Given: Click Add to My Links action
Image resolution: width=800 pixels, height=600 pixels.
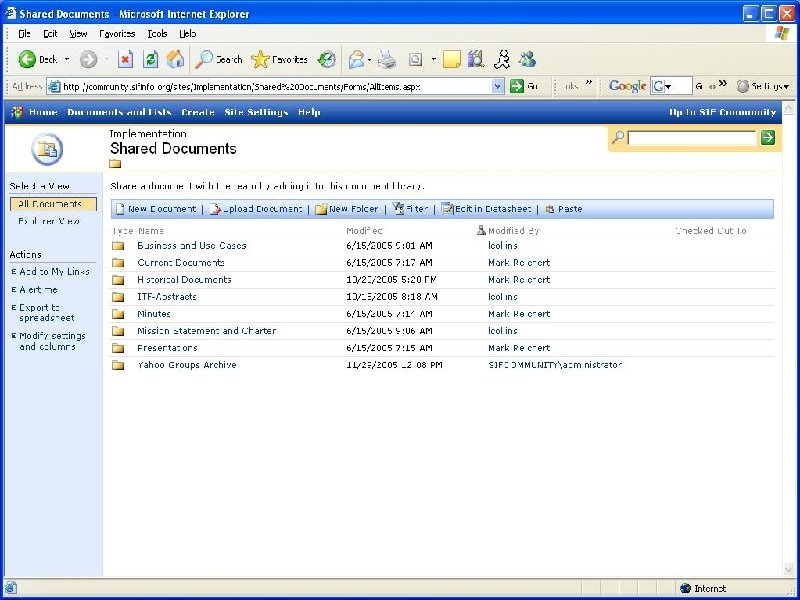Looking at the screenshot, I should pyautogui.click(x=54, y=272).
